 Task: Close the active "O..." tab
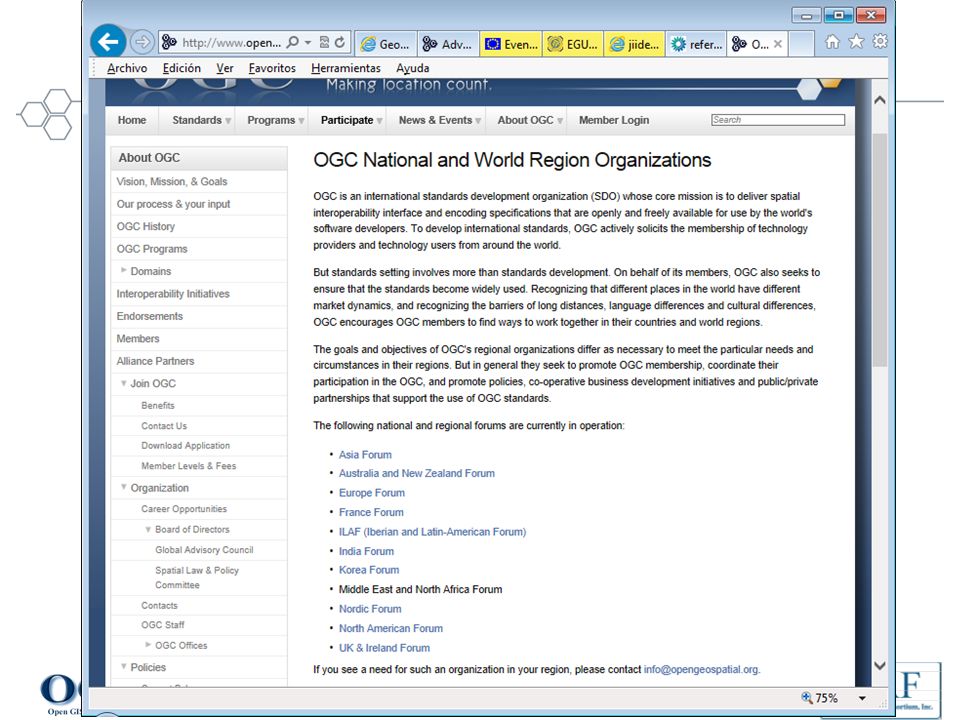click(x=778, y=44)
